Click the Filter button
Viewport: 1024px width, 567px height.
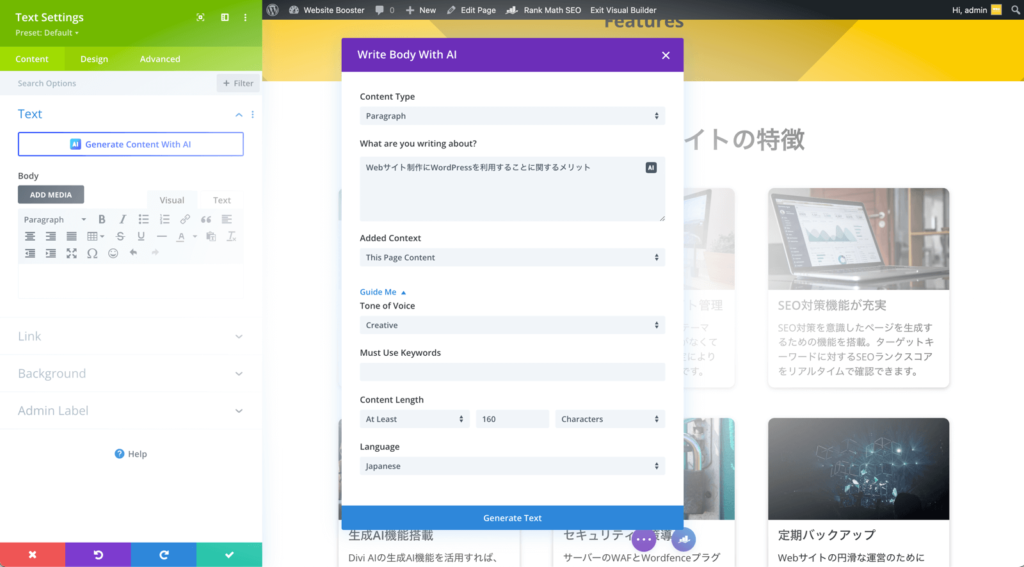(x=238, y=83)
